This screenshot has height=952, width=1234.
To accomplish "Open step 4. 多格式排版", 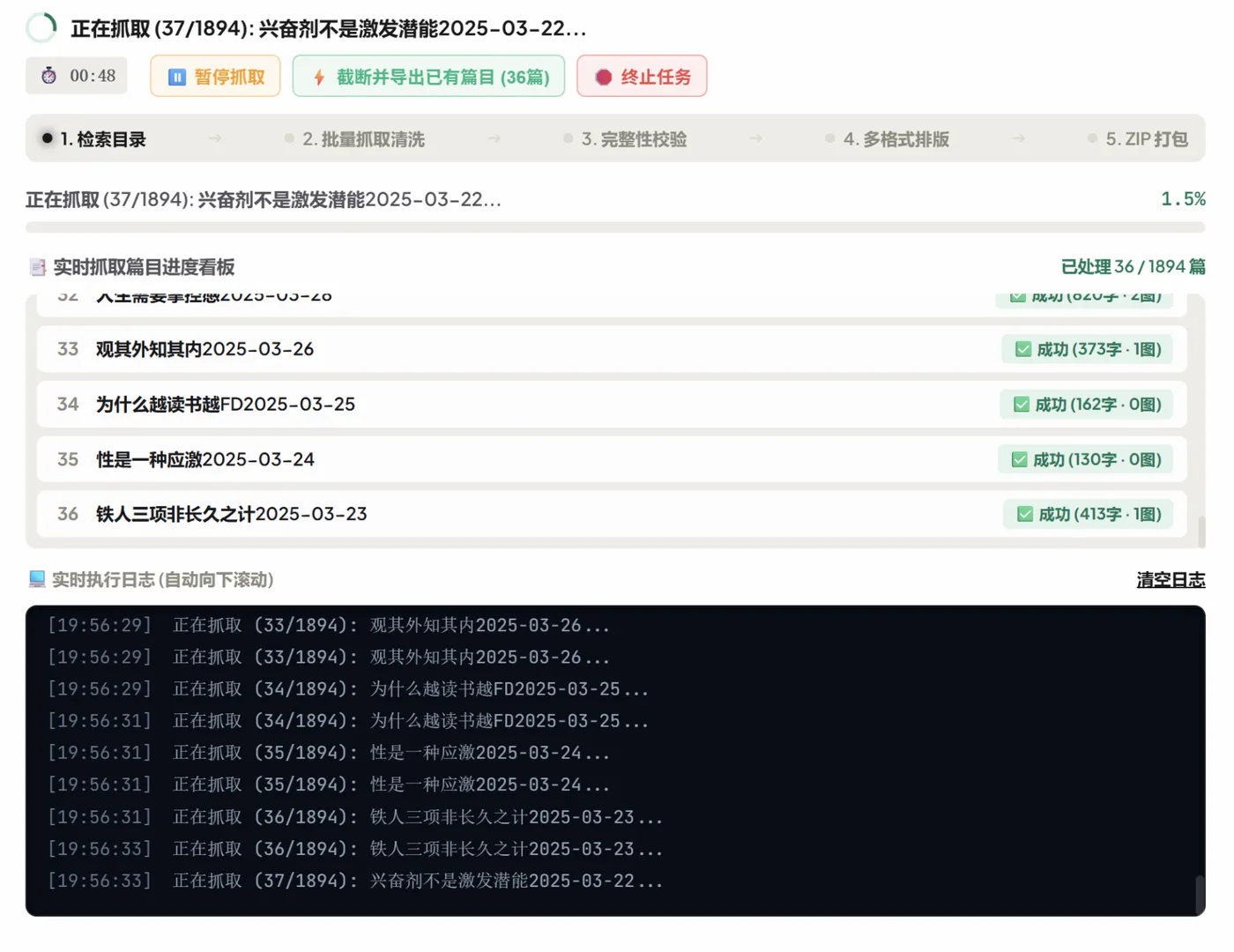I will (x=887, y=139).
